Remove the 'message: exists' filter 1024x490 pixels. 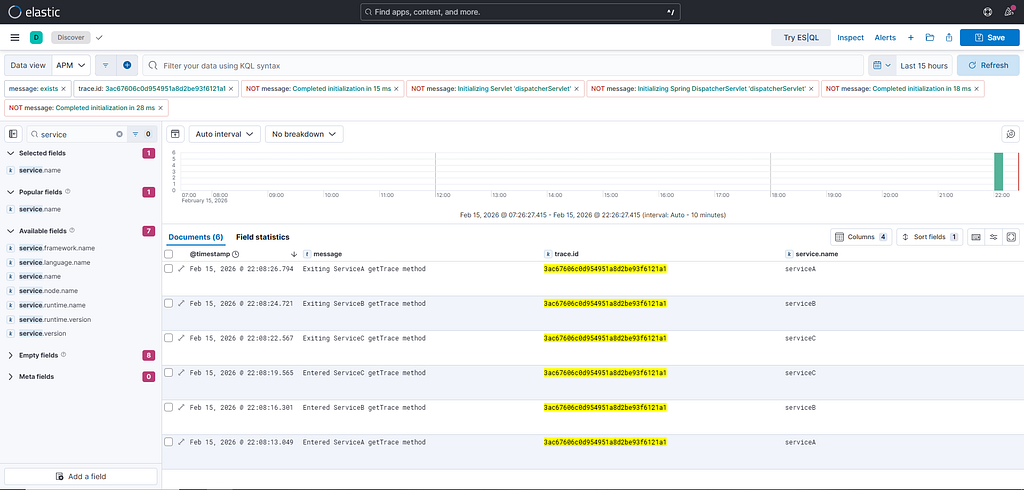pyautogui.click(x=63, y=88)
